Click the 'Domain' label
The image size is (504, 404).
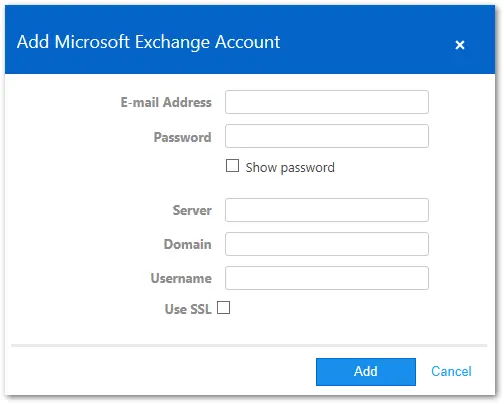[x=188, y=244]
